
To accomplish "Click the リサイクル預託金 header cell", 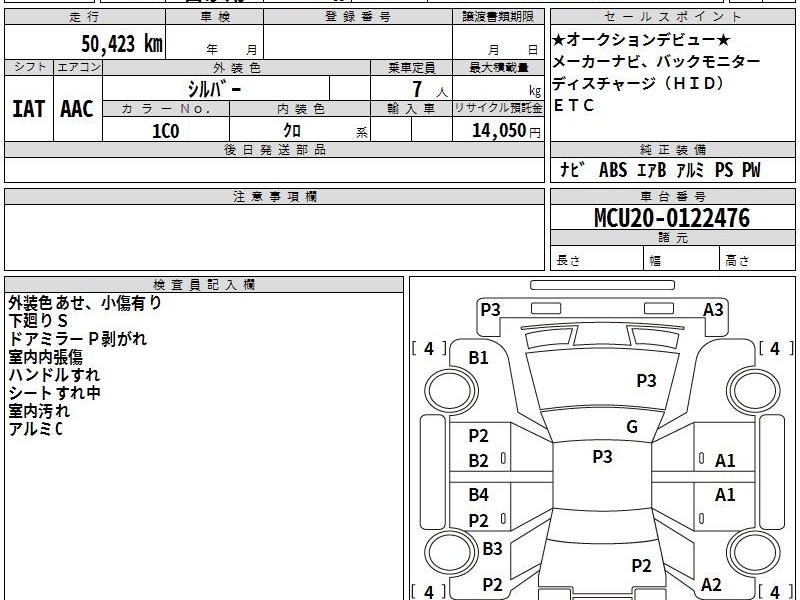I will tap(498, 109).
